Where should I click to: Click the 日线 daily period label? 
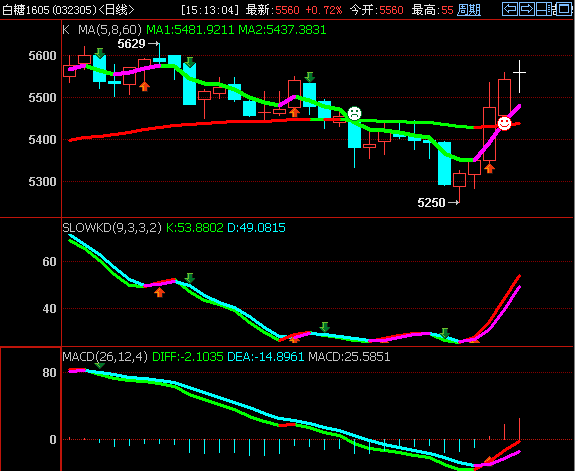tap(115, 10)
